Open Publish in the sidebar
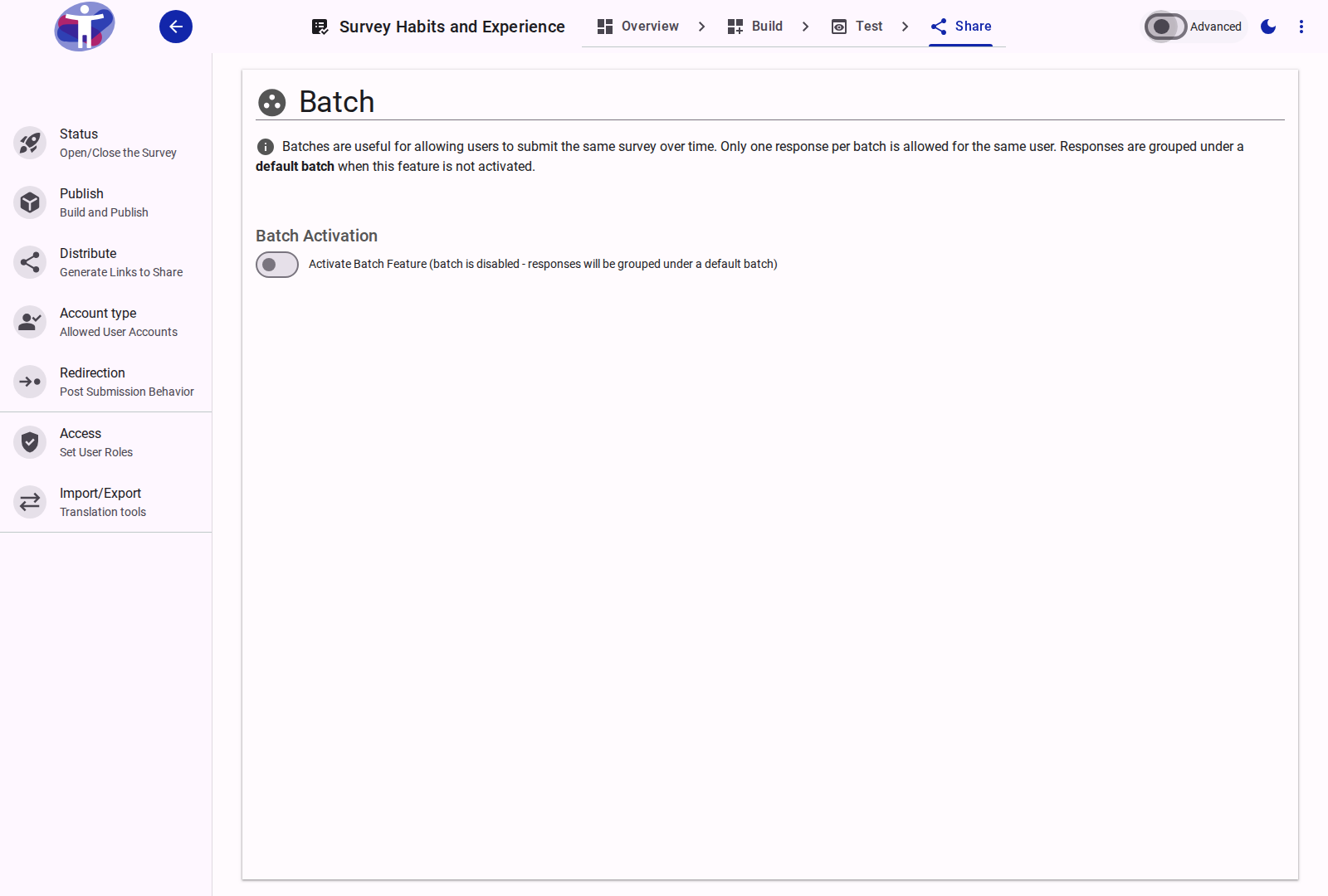 point(106,202)
